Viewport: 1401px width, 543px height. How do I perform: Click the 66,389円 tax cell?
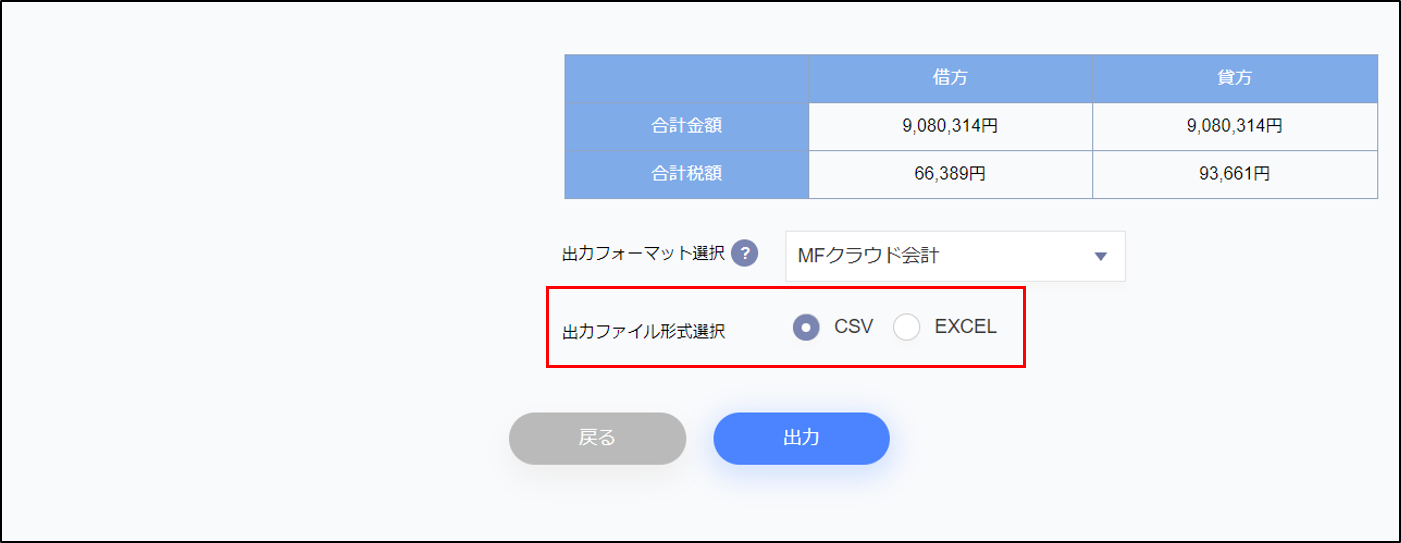click(949, 174)
